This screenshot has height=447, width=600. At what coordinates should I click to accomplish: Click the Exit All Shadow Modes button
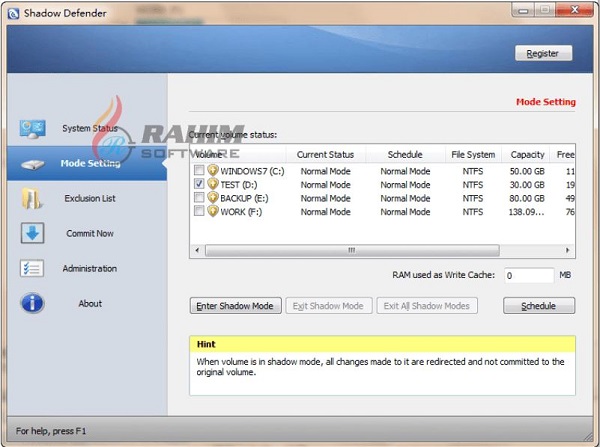pyautogui.click(x=427, y=306)
